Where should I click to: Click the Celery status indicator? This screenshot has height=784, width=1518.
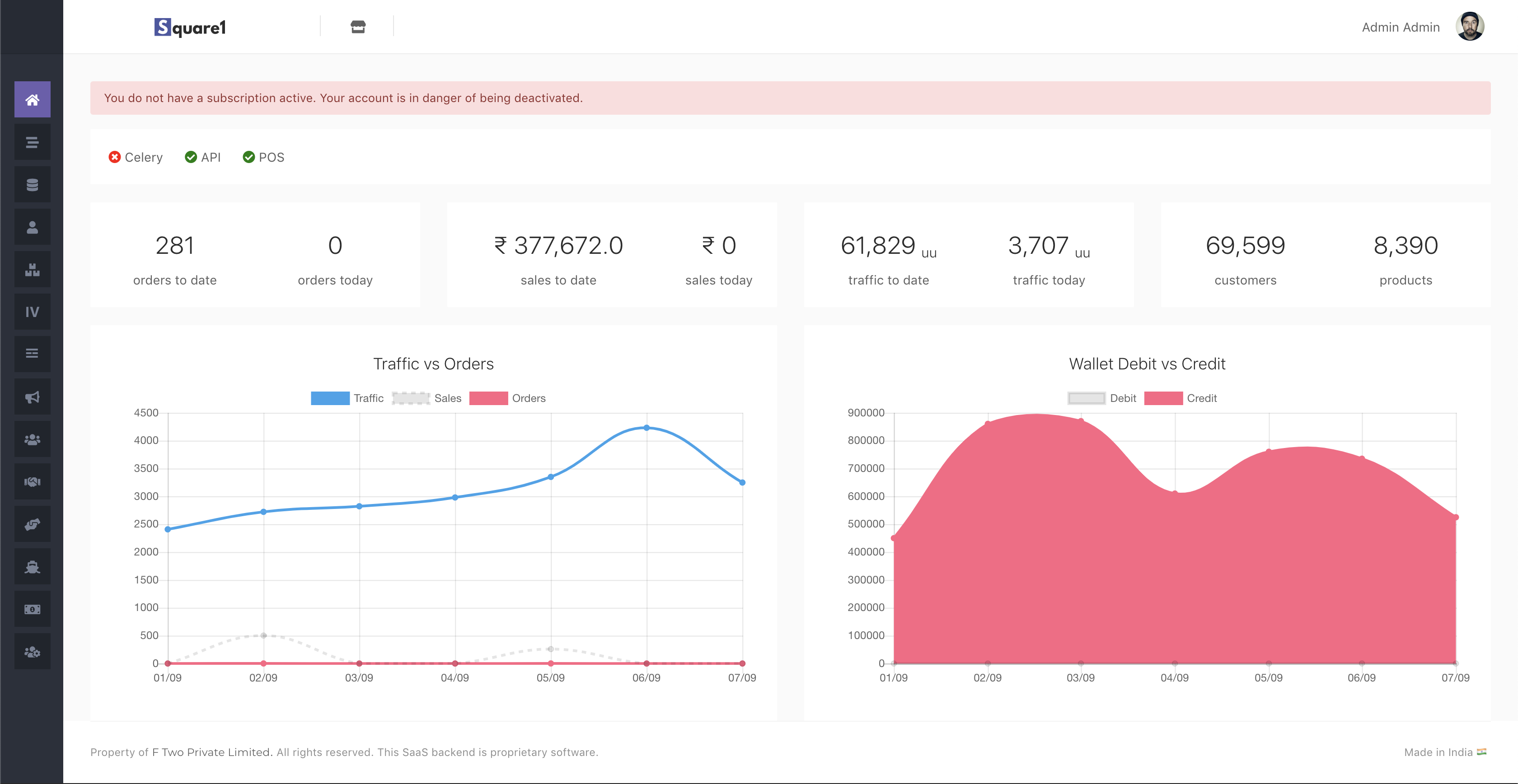pos(136,157)
